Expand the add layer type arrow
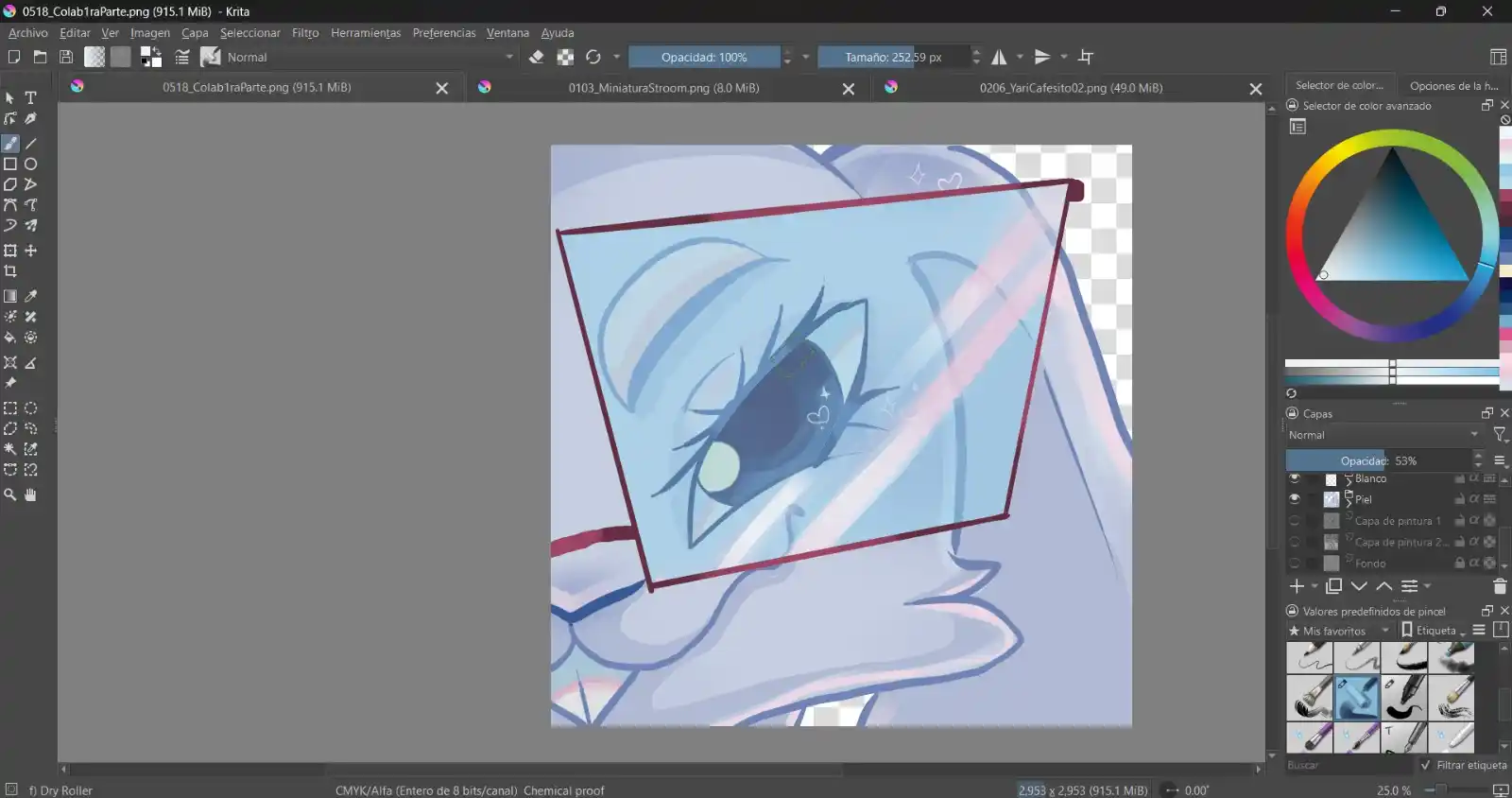The width and height of the screenshot is (1512, 798). click(1314, 586)
